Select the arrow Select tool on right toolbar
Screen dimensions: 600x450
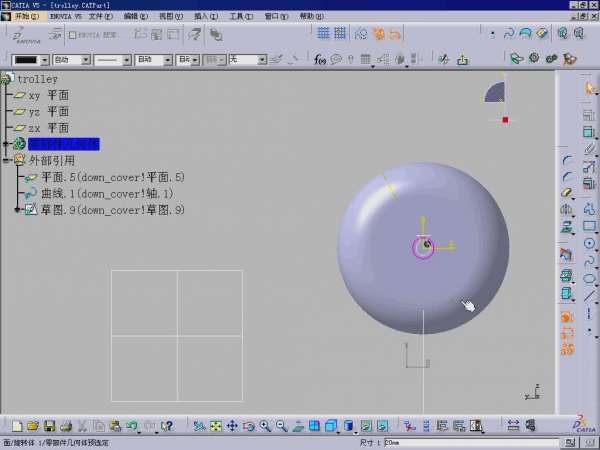(x=590, y=90)
